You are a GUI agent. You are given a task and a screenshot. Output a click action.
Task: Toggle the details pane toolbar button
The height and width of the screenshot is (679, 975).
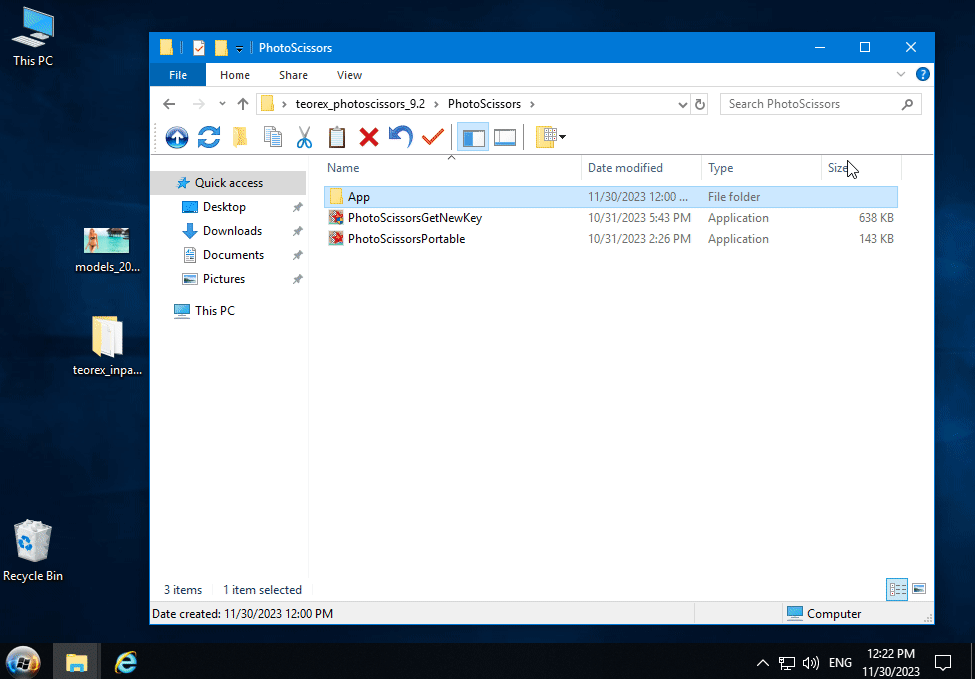(x=505, y=137)
